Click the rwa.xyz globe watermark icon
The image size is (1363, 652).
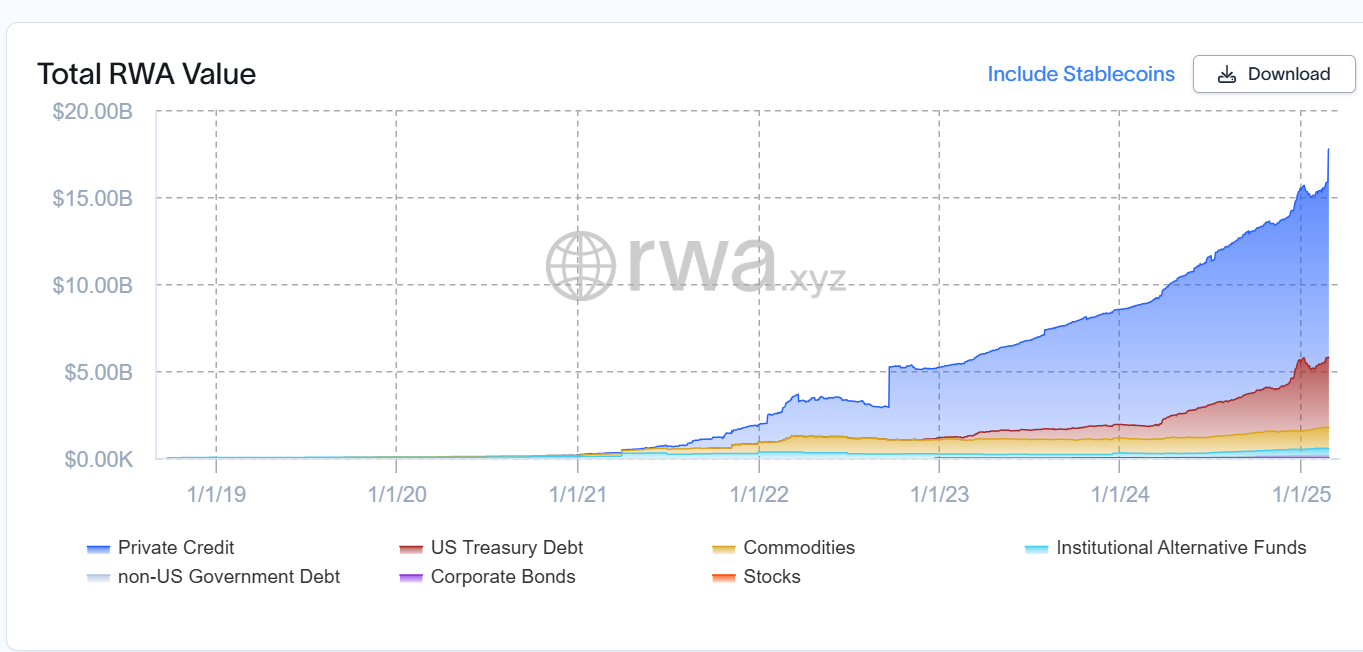(581, 265)
